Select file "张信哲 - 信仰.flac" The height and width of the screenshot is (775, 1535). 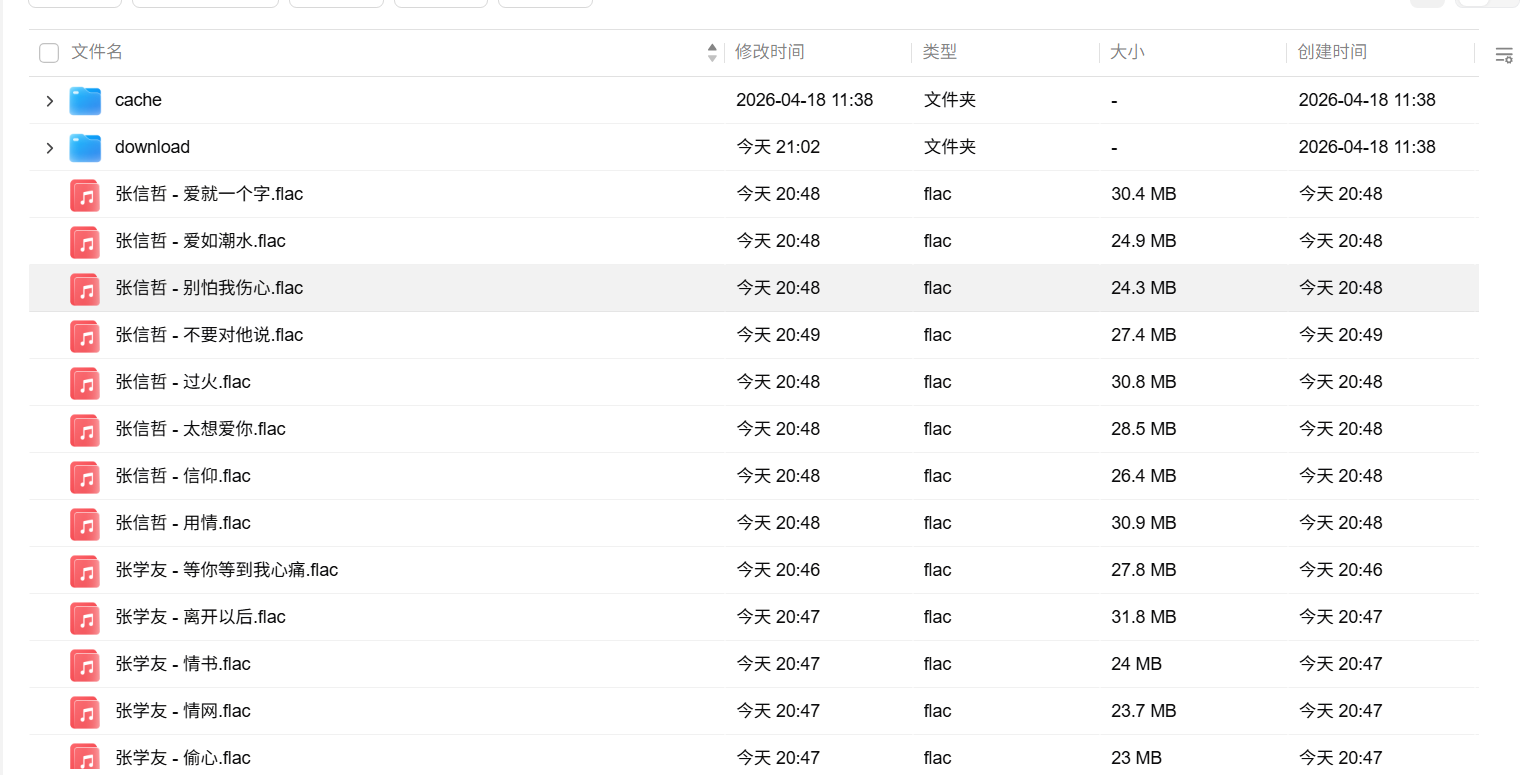tap(183, 476)
